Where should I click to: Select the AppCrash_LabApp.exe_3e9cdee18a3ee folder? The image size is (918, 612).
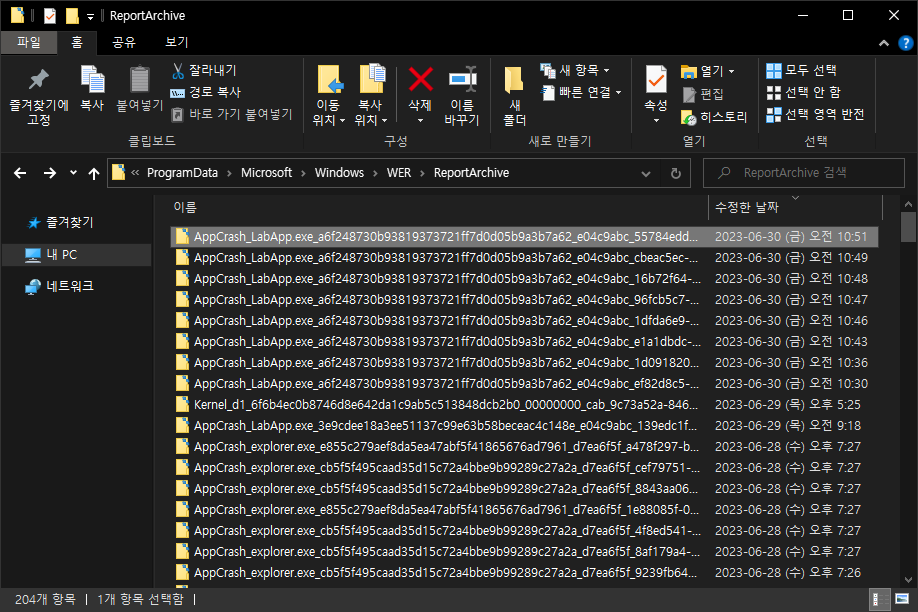pyautogui.click(x=524, y=426)
